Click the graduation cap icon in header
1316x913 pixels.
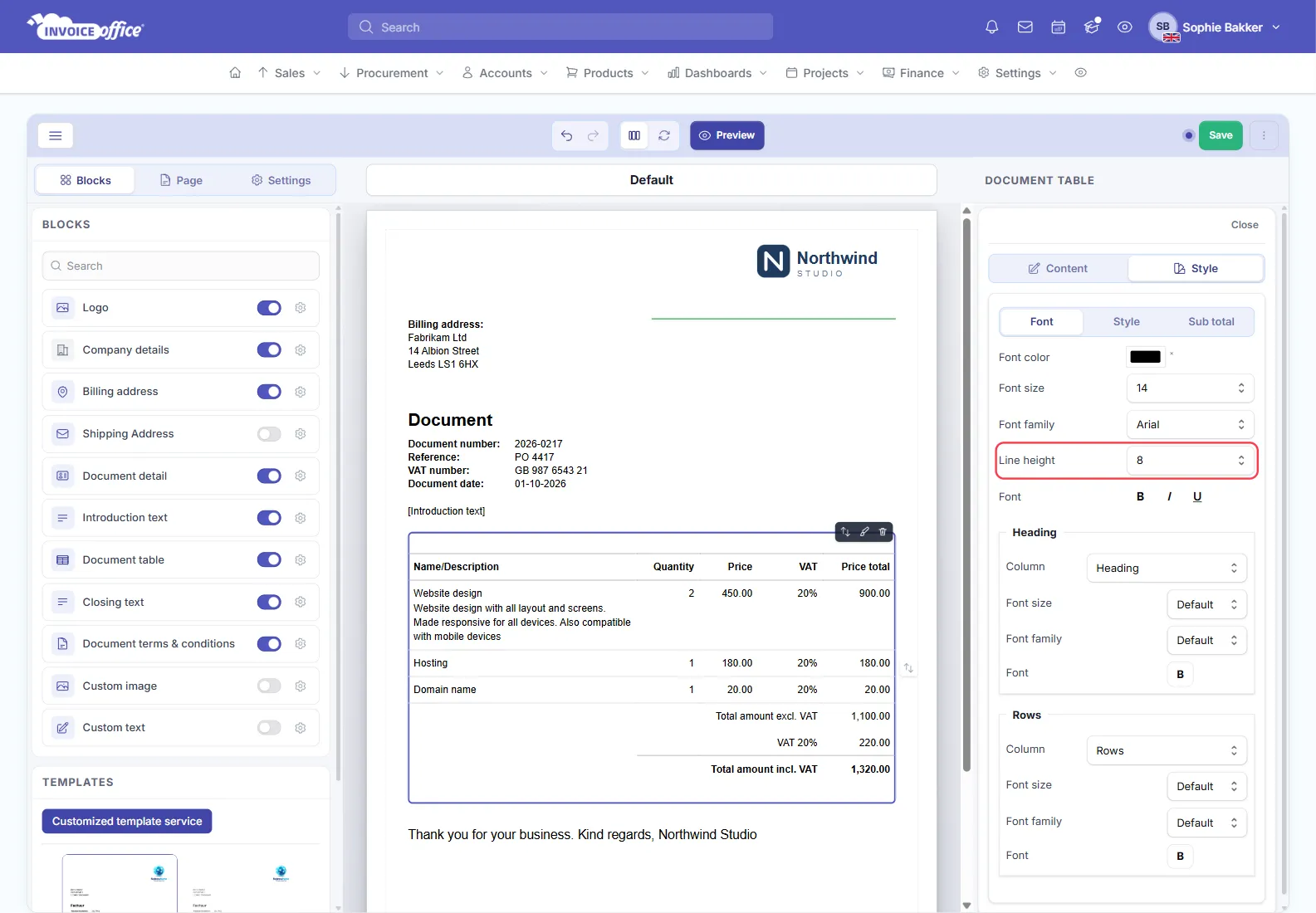pos(1092,27)
